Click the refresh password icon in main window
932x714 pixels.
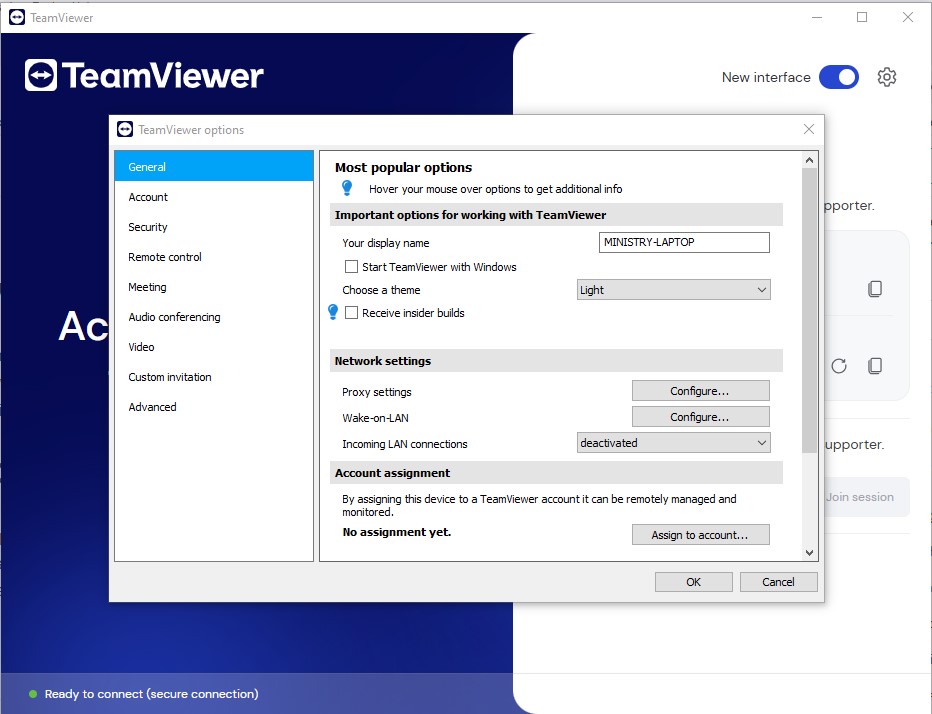point(839,366)
